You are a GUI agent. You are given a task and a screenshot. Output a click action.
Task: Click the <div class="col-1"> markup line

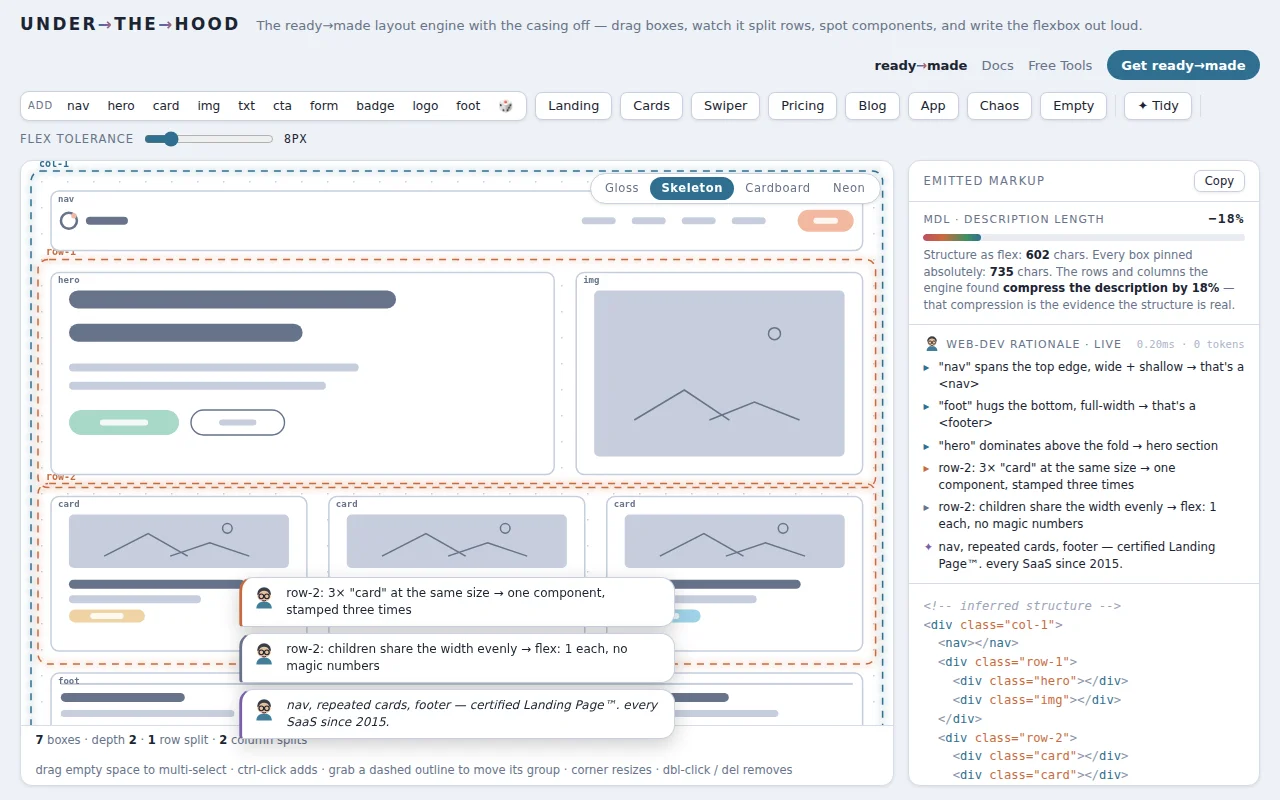point(993,624)
